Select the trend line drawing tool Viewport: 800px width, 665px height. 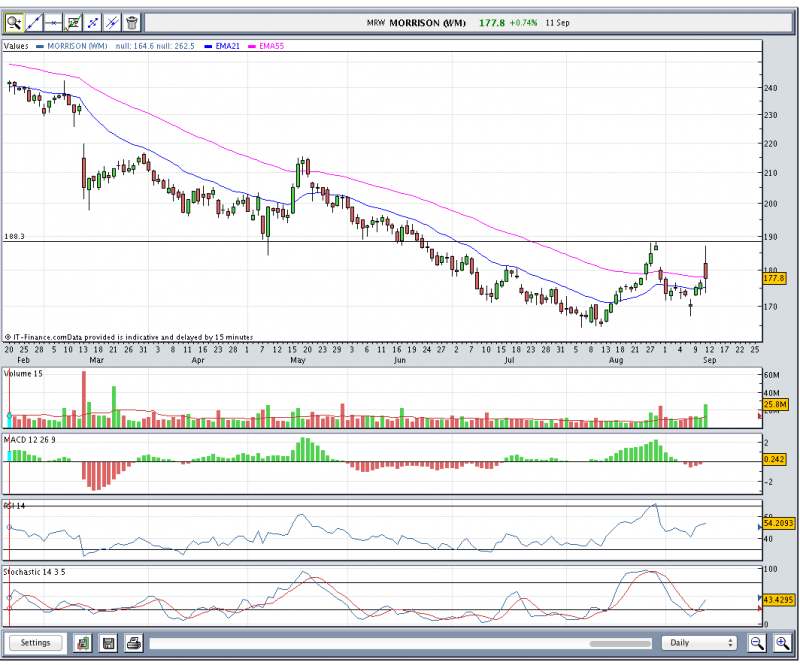click(34, 21)
